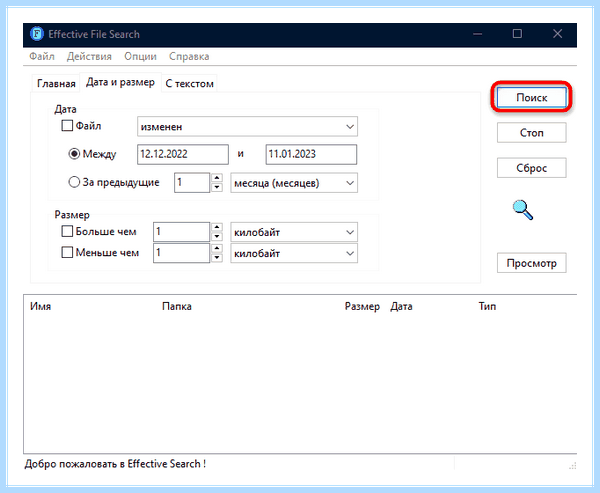This screenshot has width=600, height=493.
Task: Click the Effective File Search app icon
Action: click(37, 34)
